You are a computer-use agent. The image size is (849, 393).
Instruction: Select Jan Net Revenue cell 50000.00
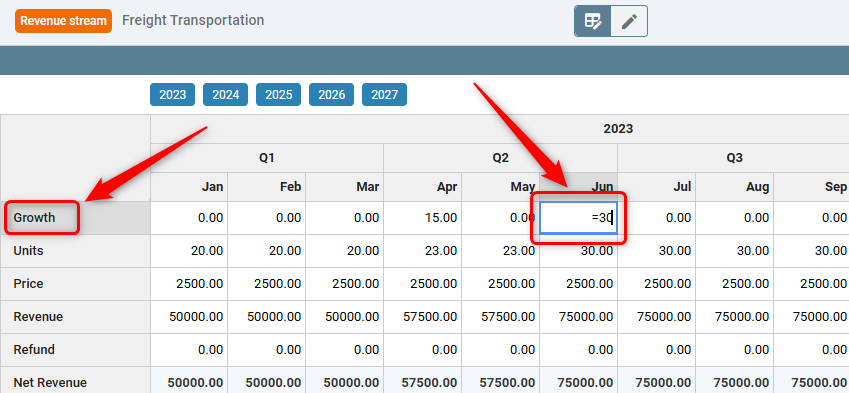click(x=189, y=381)
